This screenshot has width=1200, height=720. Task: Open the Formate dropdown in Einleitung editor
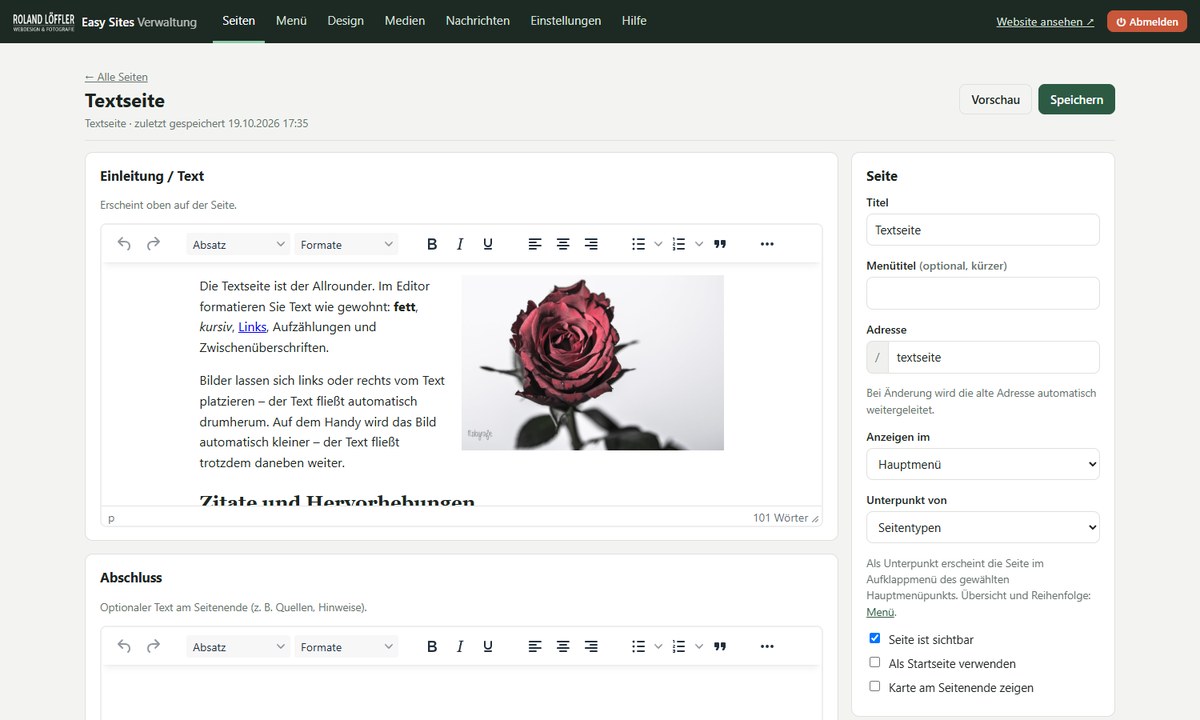[347, 244]
